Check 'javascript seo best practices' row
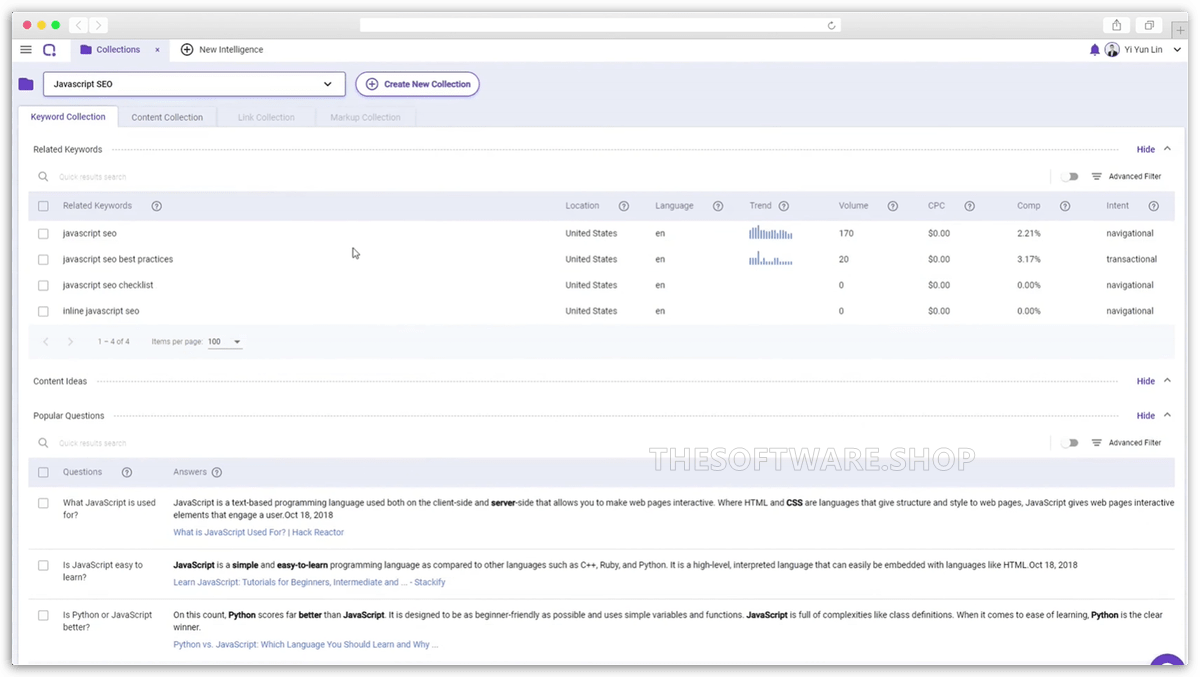 [x=43, y=259]
